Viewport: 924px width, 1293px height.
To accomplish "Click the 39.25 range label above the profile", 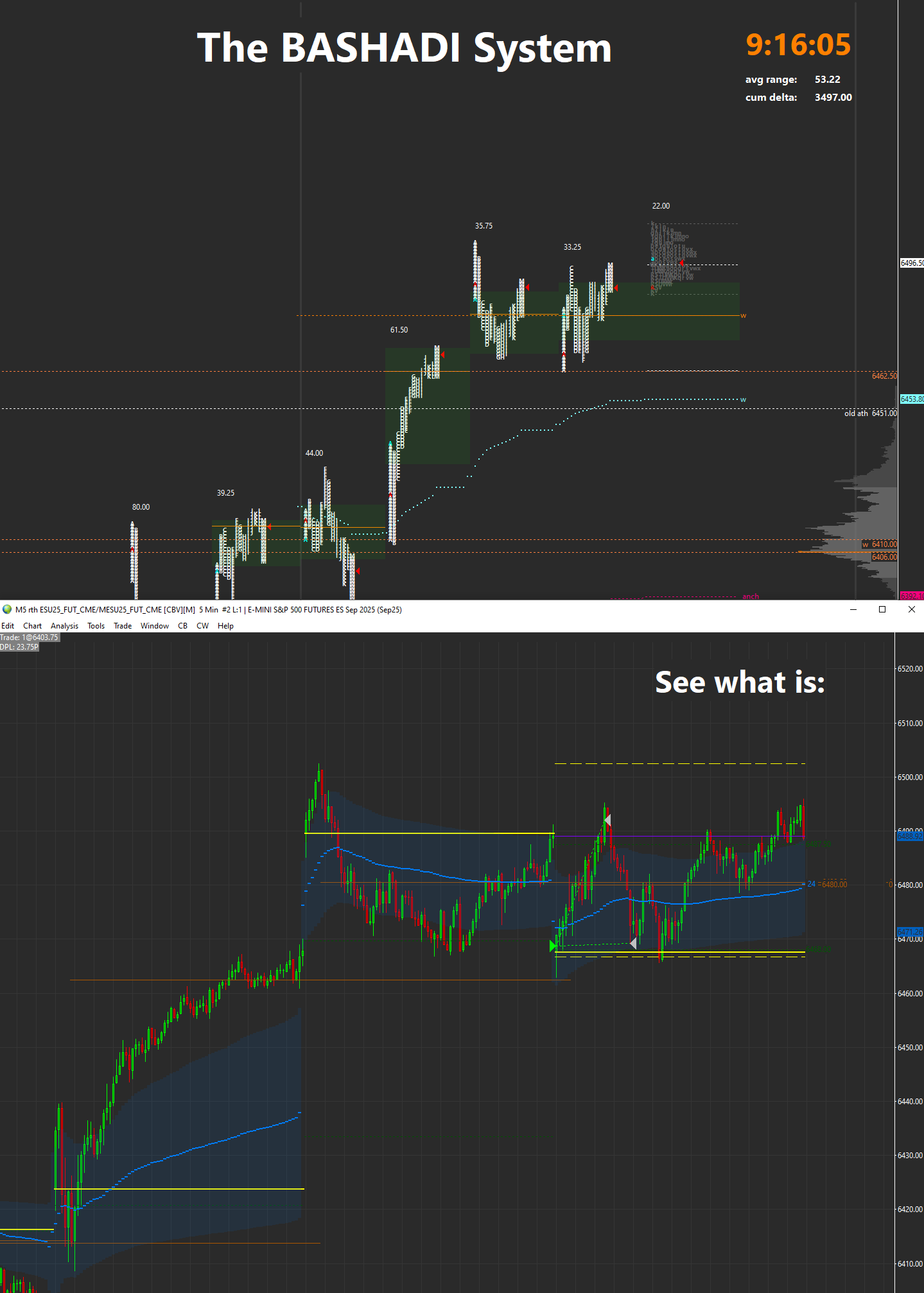I will tap(225, 493).
